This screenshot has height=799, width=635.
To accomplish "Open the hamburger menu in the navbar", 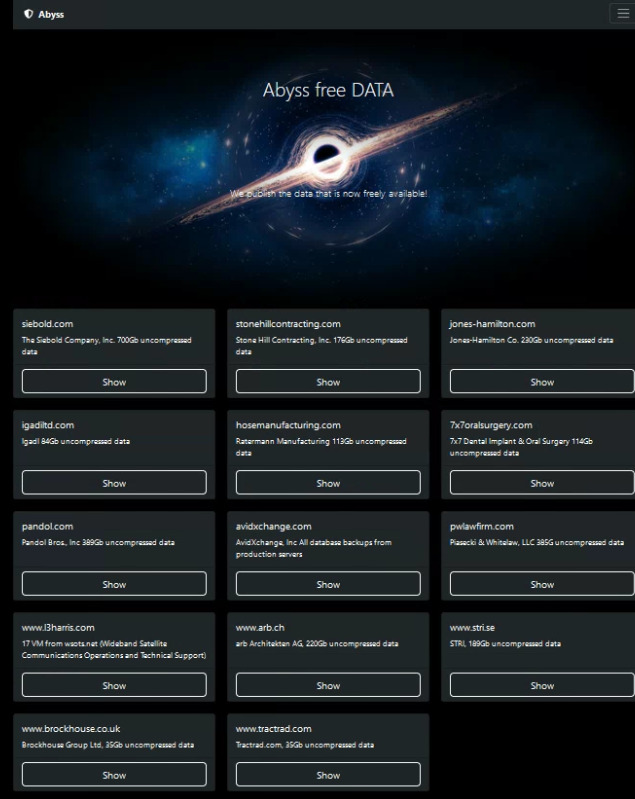I will [624, 13].
